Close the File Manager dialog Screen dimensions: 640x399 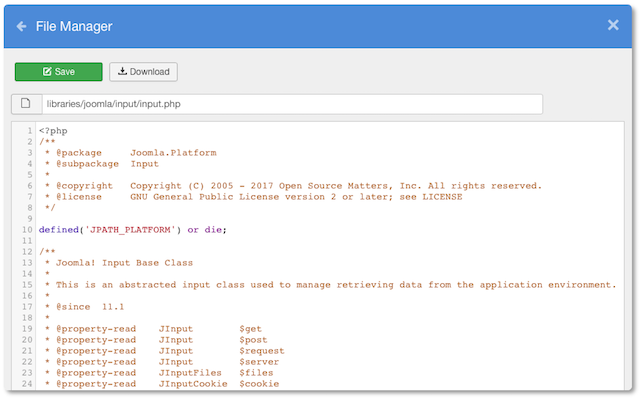tap(613, 25)
